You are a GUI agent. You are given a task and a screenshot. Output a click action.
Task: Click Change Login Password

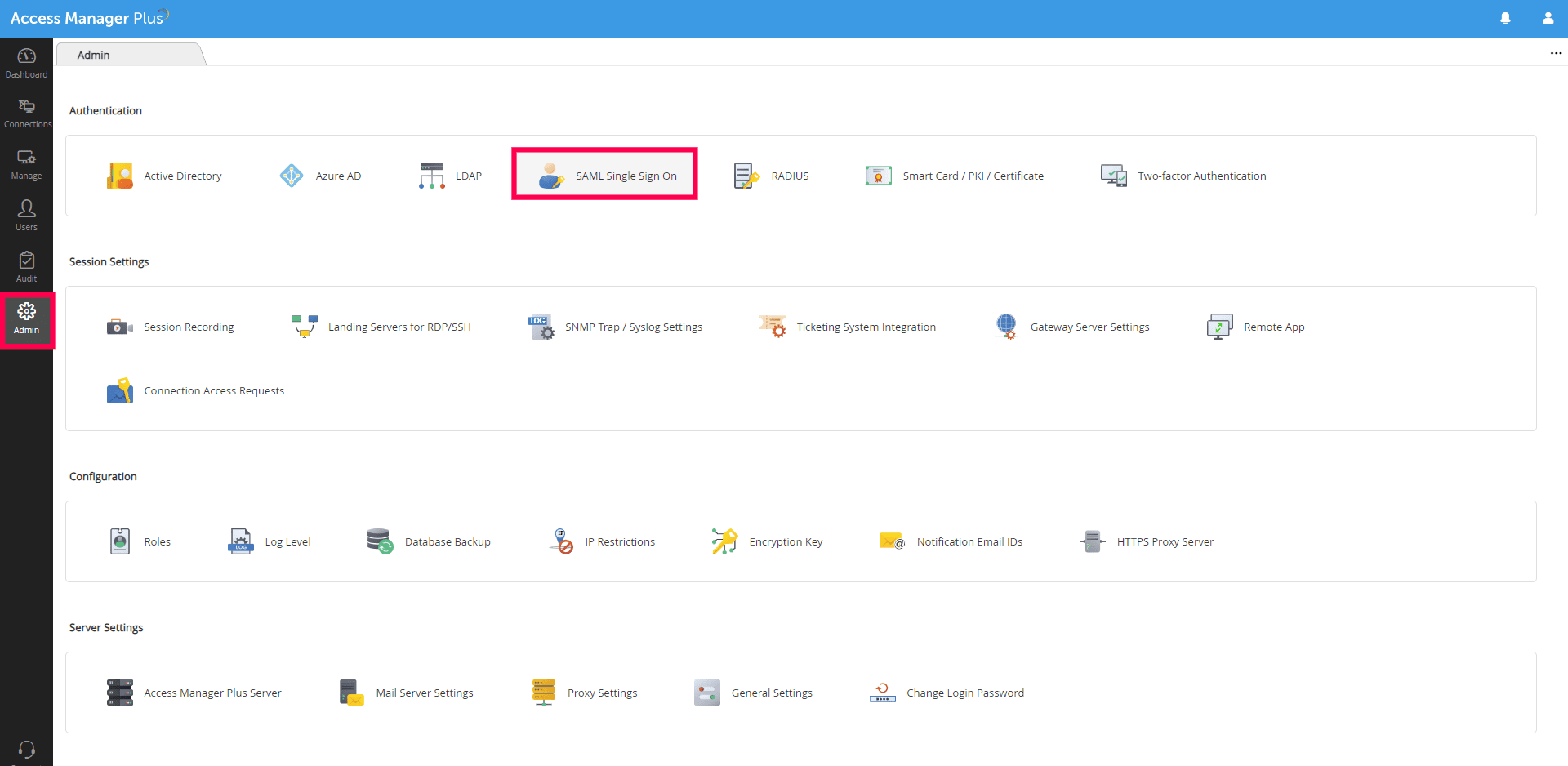tap(947, 693)
